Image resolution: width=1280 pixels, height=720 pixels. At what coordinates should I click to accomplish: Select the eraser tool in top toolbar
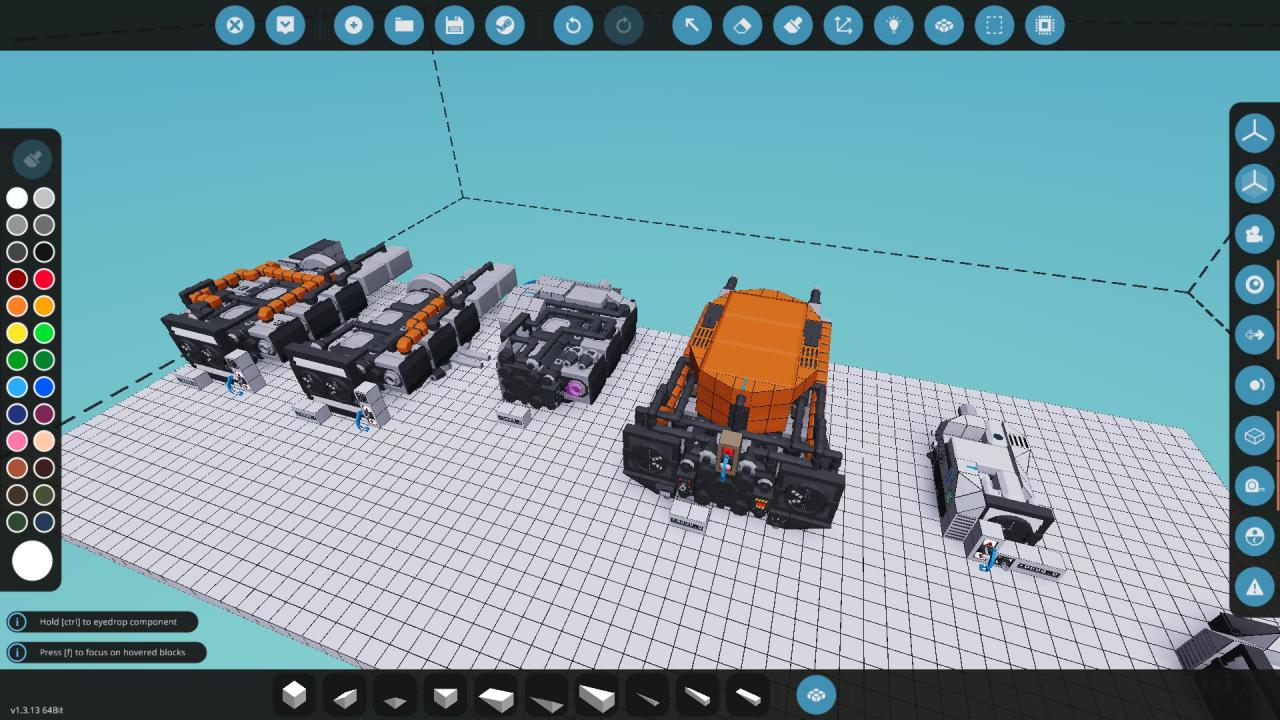[742, 26]
